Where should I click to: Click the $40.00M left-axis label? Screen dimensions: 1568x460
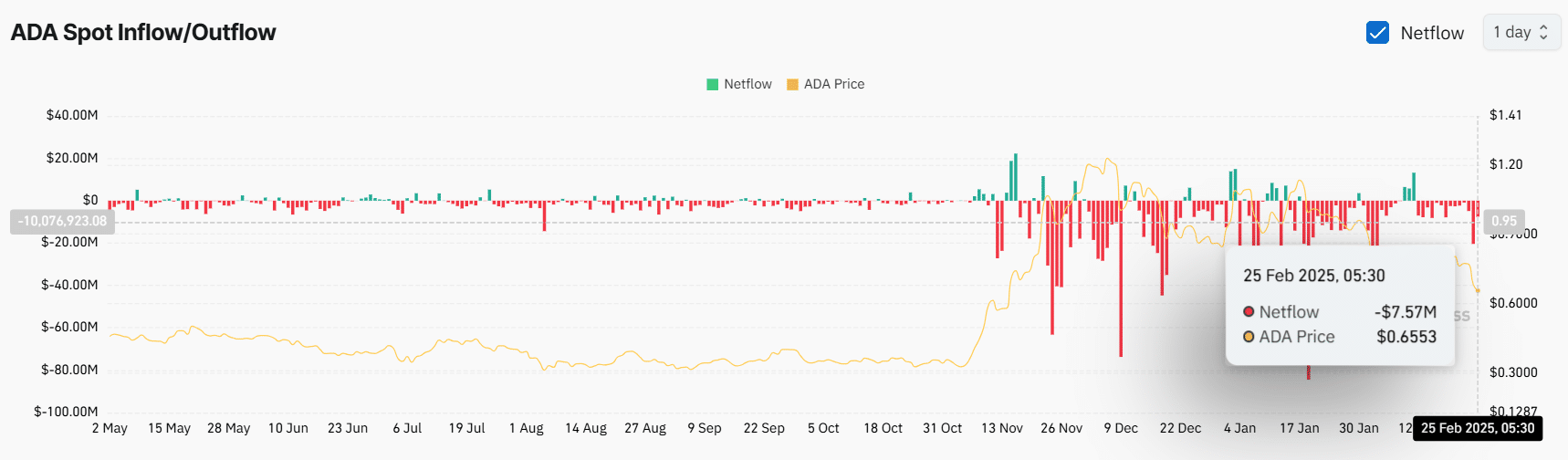click(x=72, y=115)
